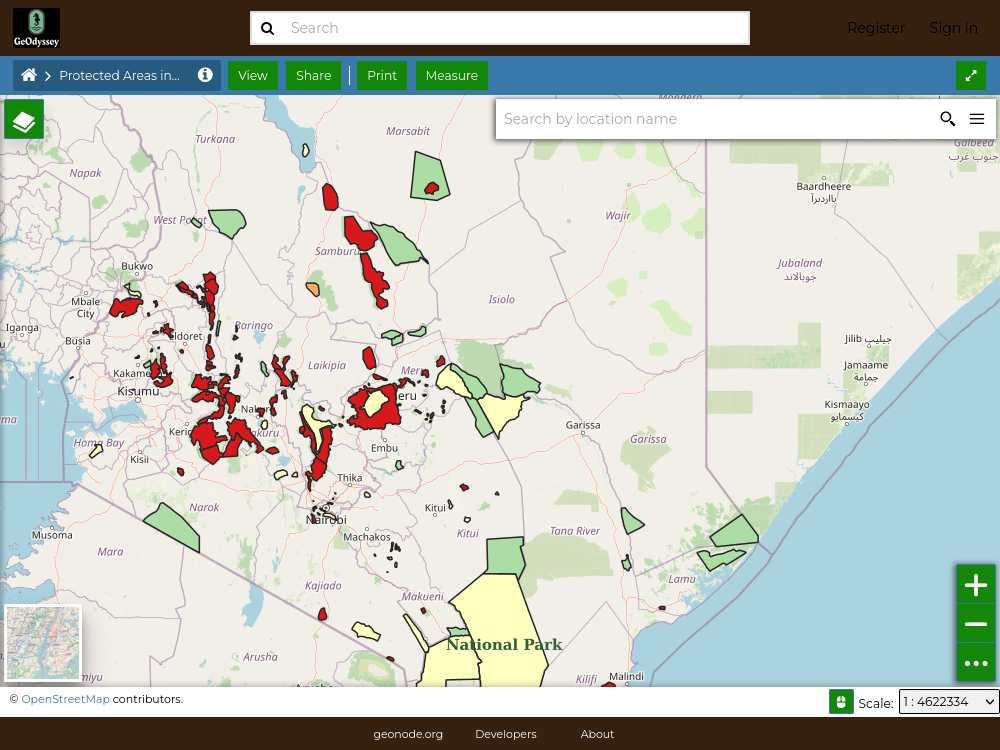Zoom in with the plus button
Image resolution: width=1000 pixels, height=750 pixels.
pyautogui.click(x=976, y=585)
